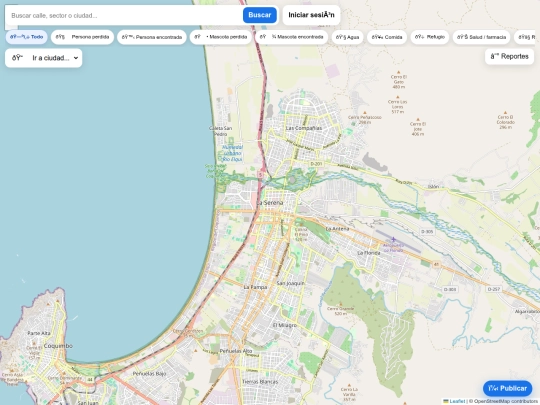Viewport: 540px width, 405px height.
Task: Select the Todo filter chip
Action: [27, 37]
